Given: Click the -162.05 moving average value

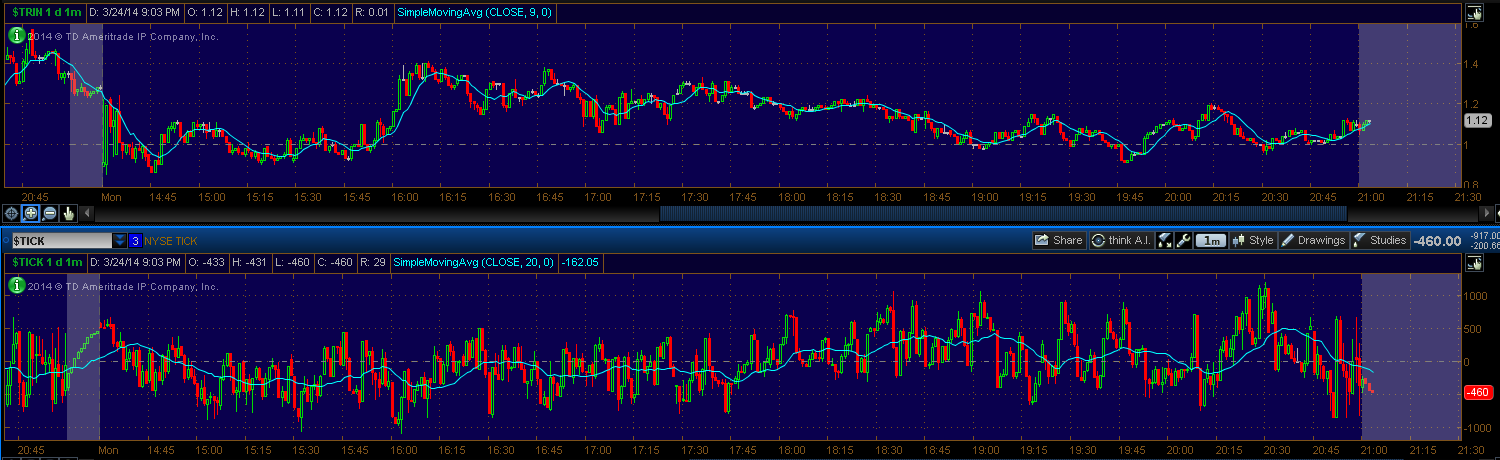Looking at the screenshot, I should pyautogui.click(x=579, y=262).
